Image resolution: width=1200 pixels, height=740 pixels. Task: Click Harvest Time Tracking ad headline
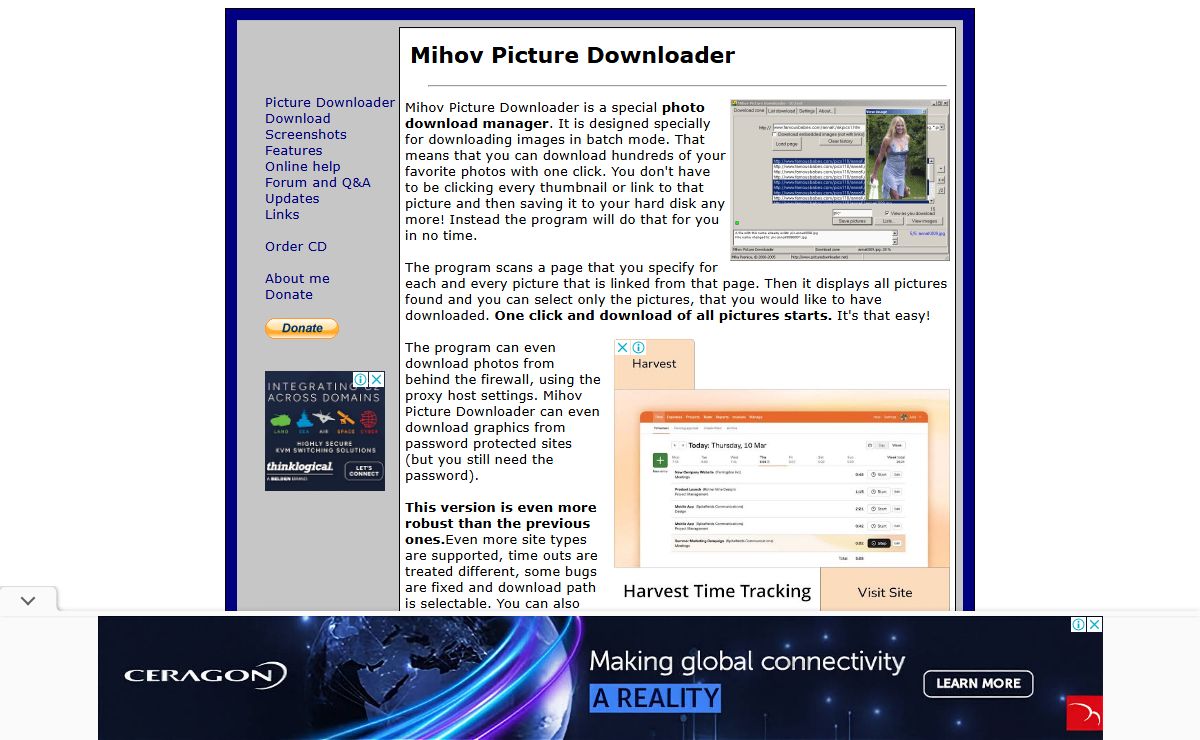tap(717, 591)
